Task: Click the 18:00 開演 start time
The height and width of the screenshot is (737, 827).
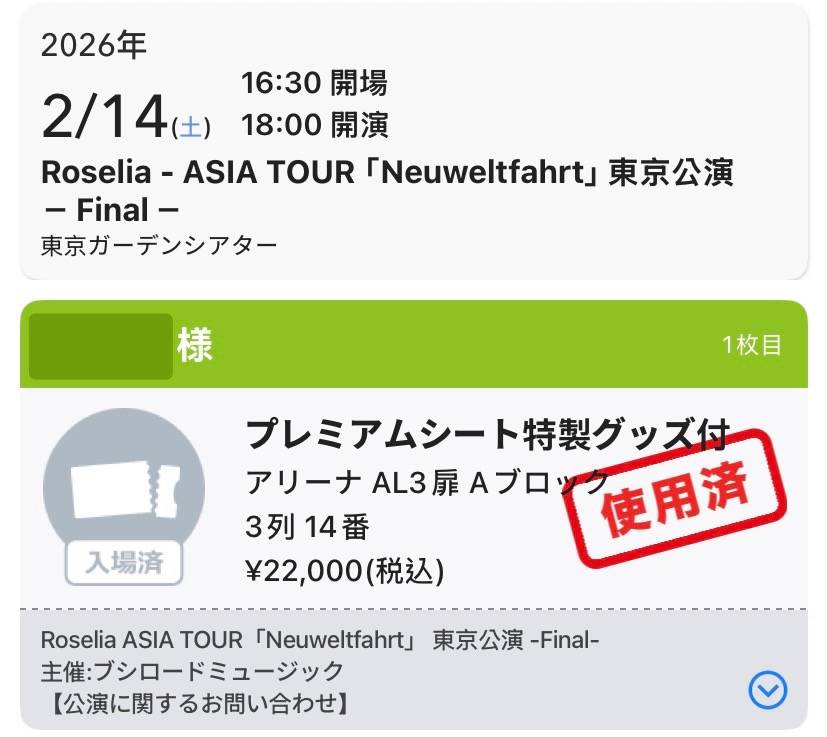Action: [x=314, y=125]
